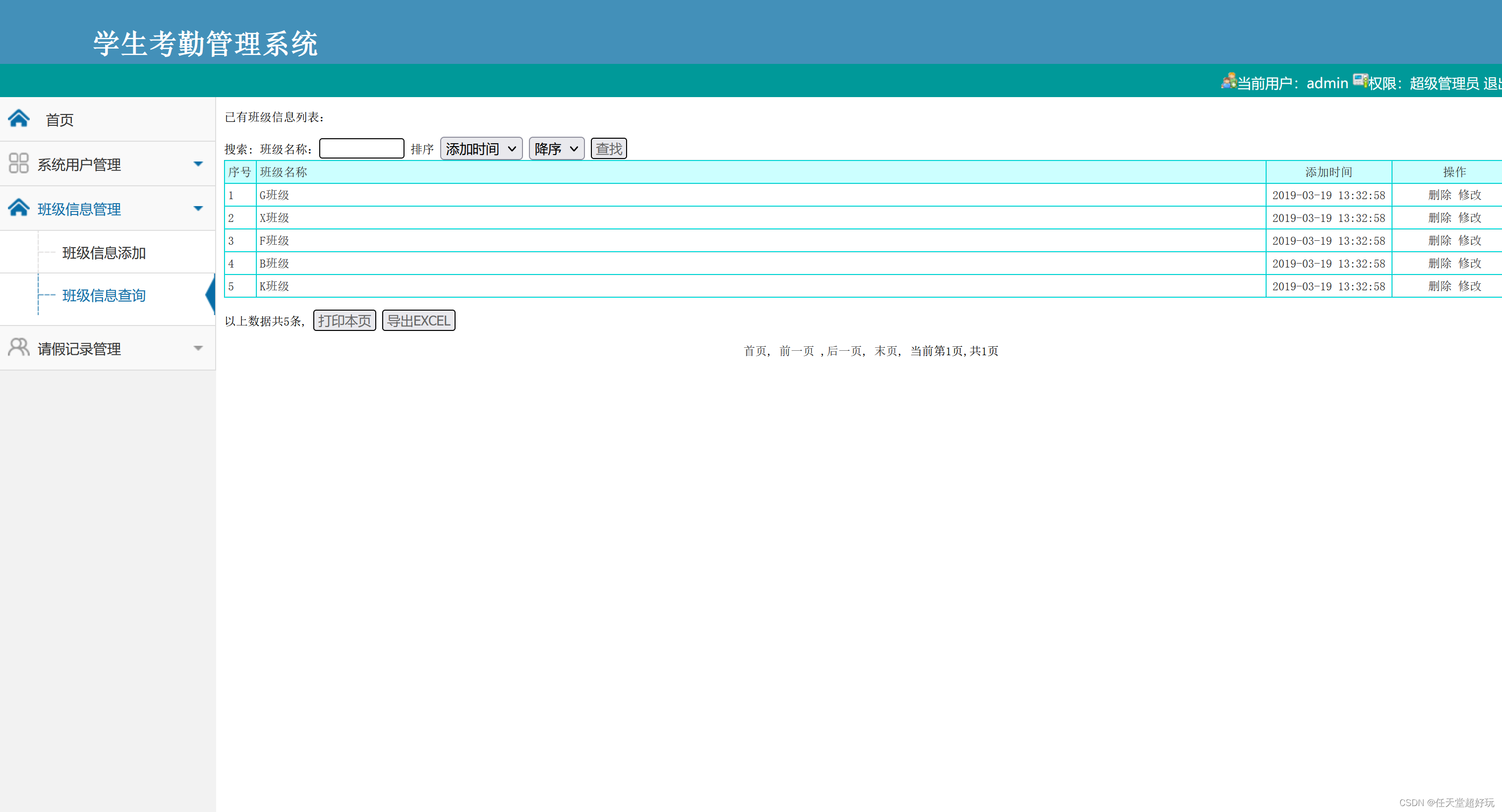Click the current user avatar icon
1502x812 pixels.
click(x=1228, y=81)
